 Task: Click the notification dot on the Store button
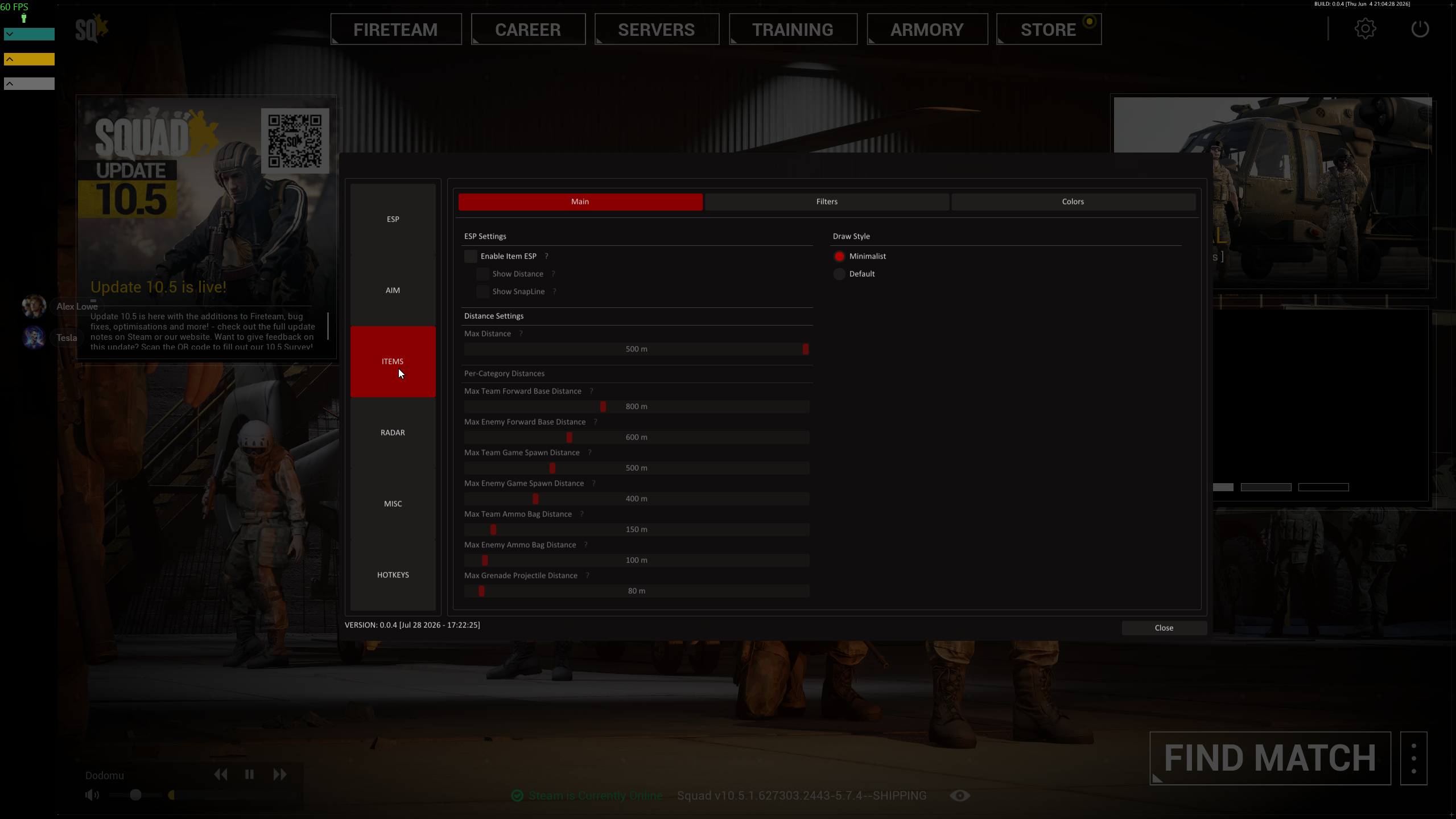point(1089,22)
